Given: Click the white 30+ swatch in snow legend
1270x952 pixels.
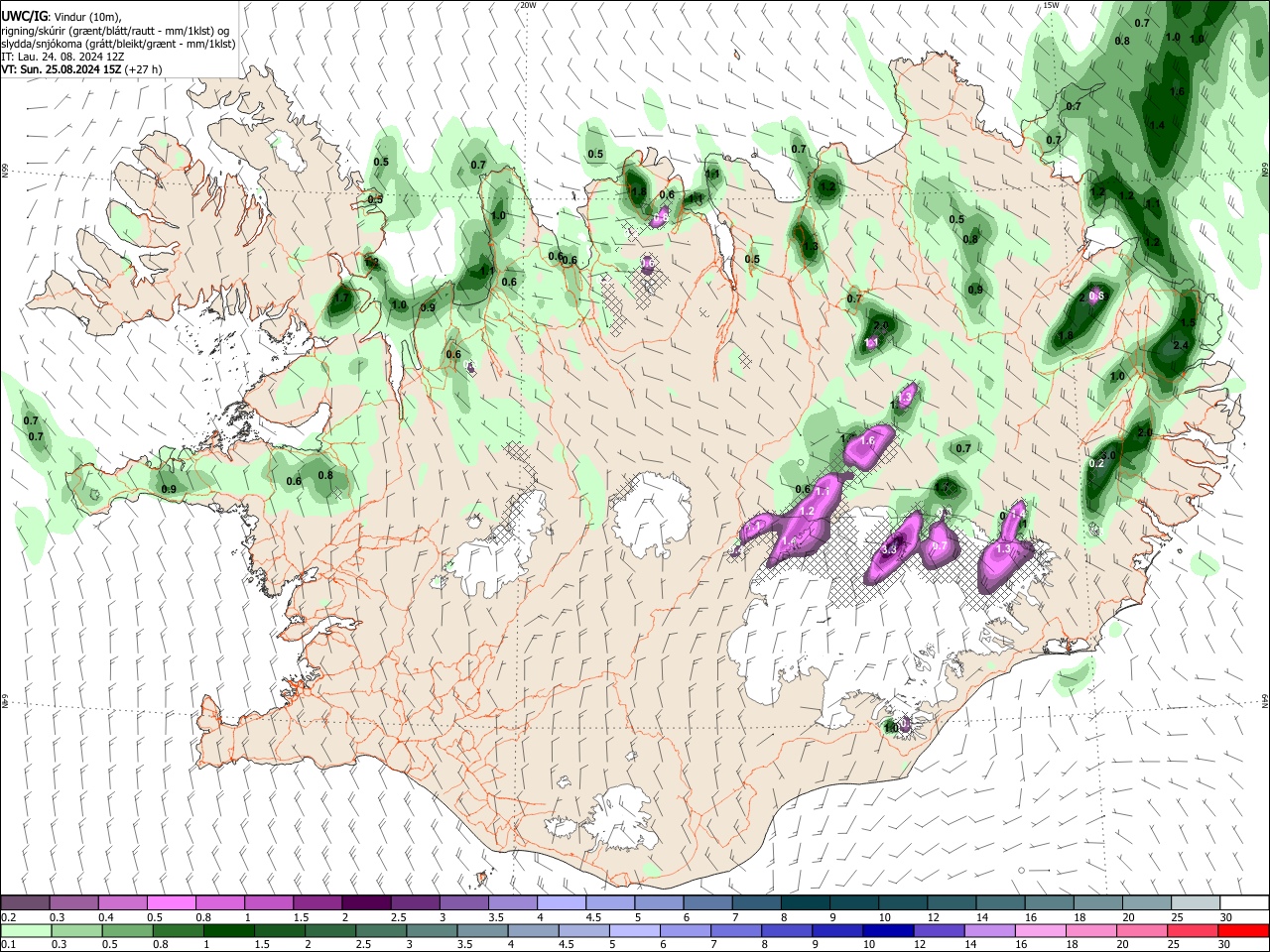Looking at the screenshot, I should coord(1243,903).
